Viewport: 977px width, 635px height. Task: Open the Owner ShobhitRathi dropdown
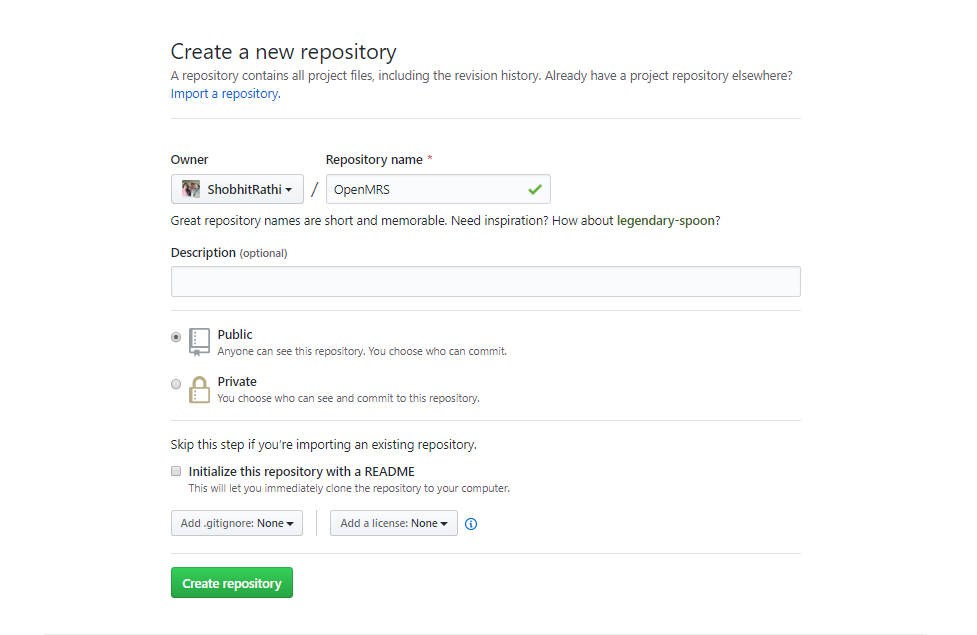click(237, 189)
